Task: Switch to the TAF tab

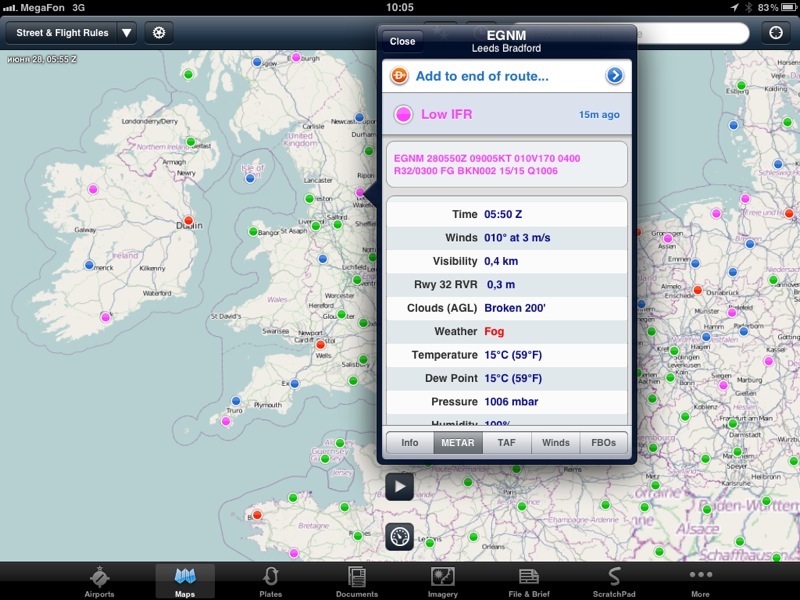Action: 506,443
